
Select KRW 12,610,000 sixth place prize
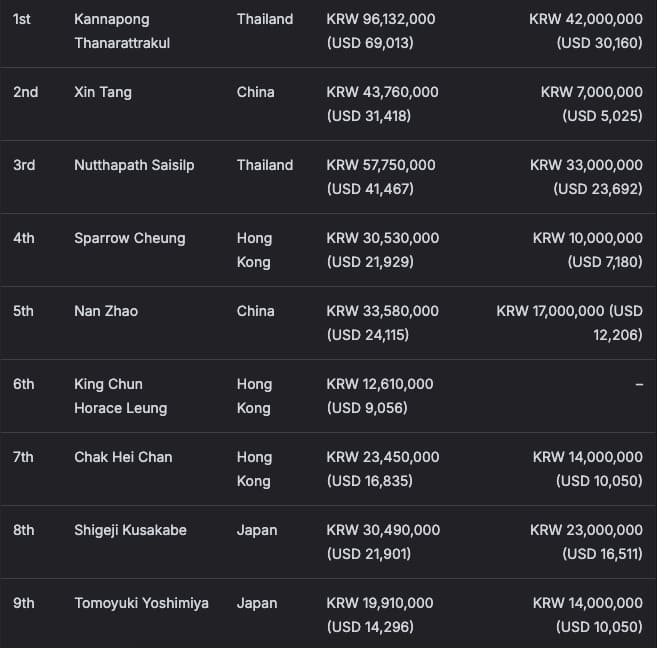380,384
